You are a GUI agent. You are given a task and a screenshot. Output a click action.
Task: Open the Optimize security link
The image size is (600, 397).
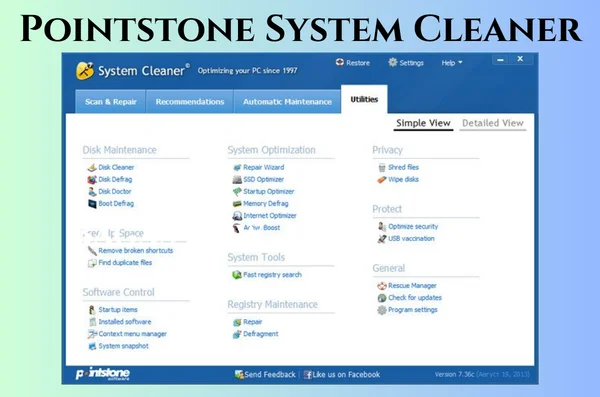click(x=413, y=227)
